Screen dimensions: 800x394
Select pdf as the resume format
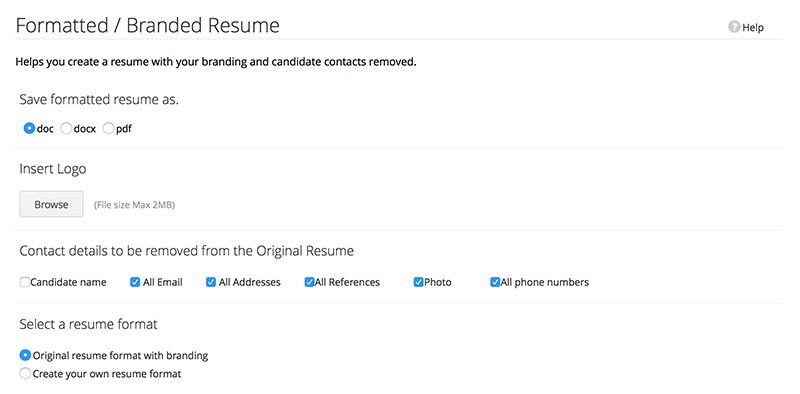click(108, 129)
